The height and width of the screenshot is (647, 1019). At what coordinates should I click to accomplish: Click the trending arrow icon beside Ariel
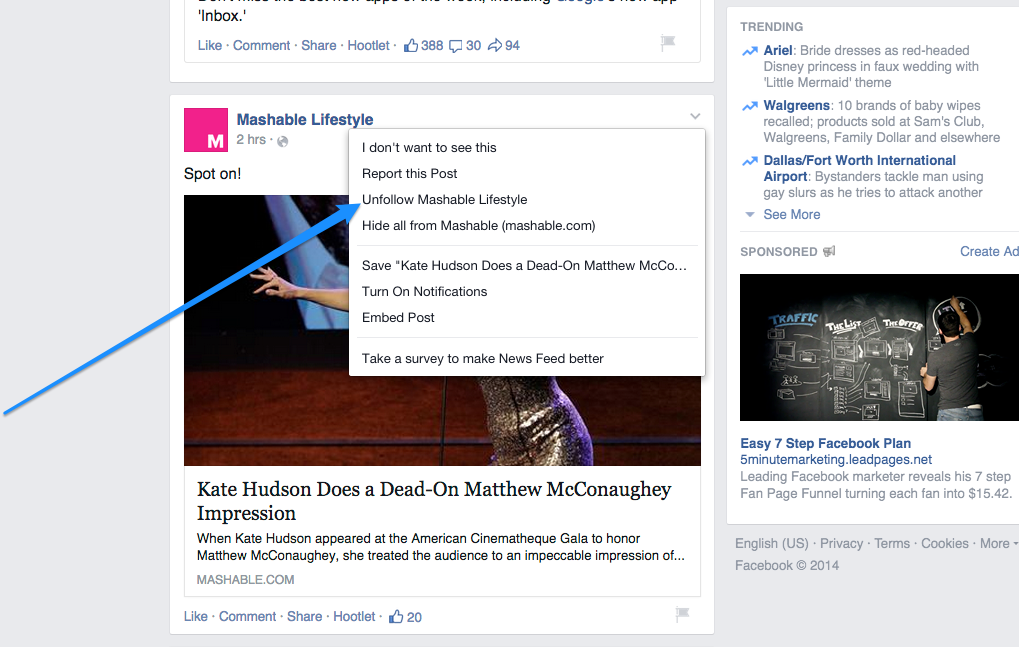(750, 51)
